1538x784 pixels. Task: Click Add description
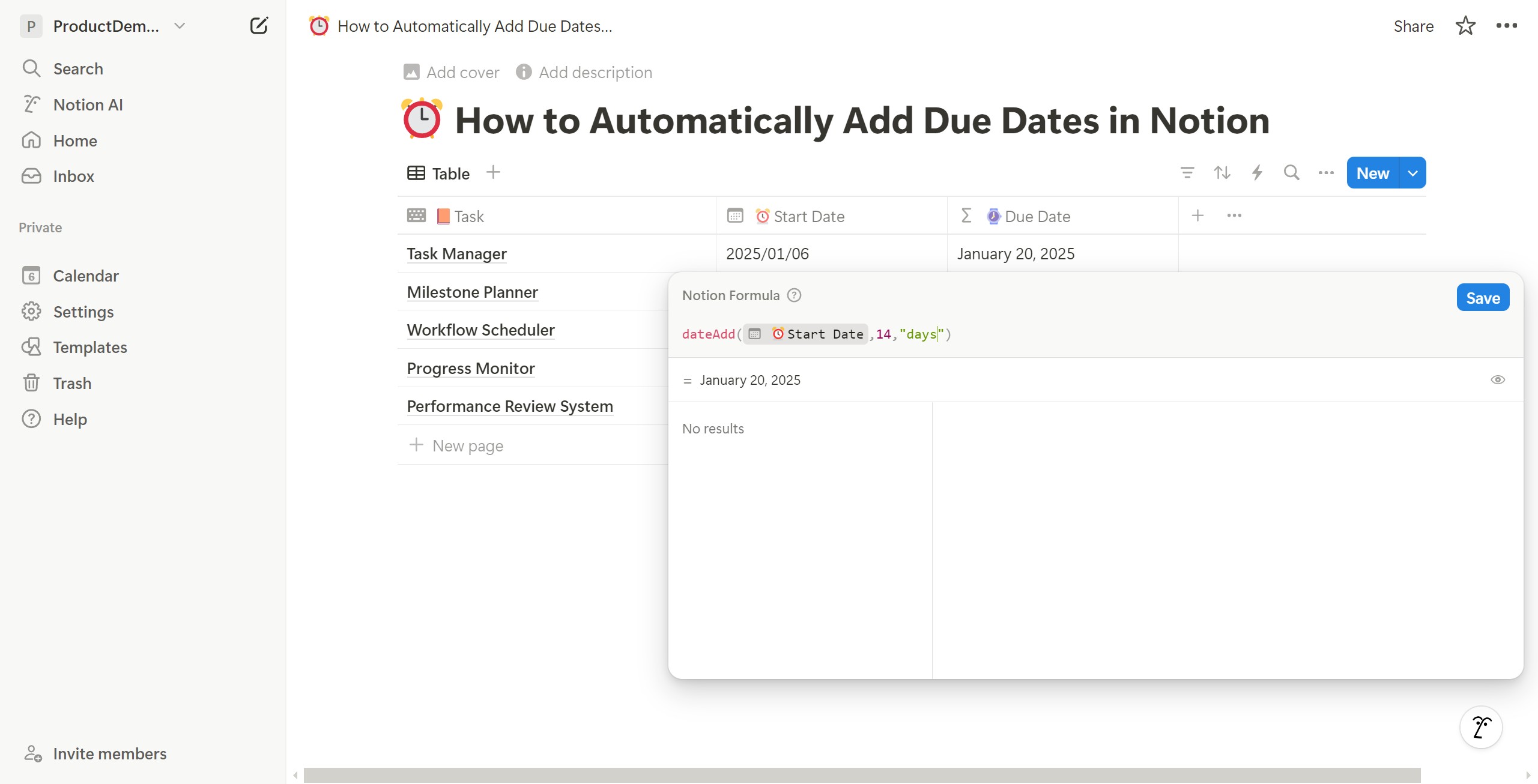(584, 73)
